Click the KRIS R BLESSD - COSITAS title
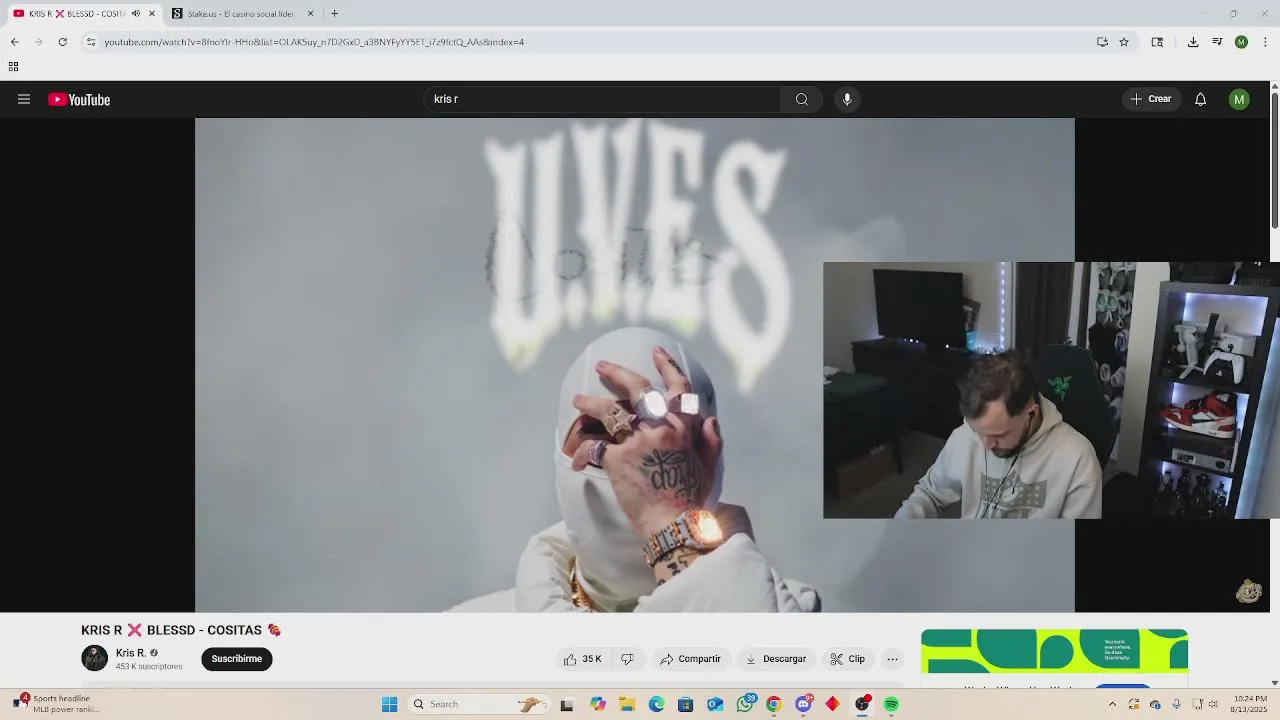 tap(181, 630)
